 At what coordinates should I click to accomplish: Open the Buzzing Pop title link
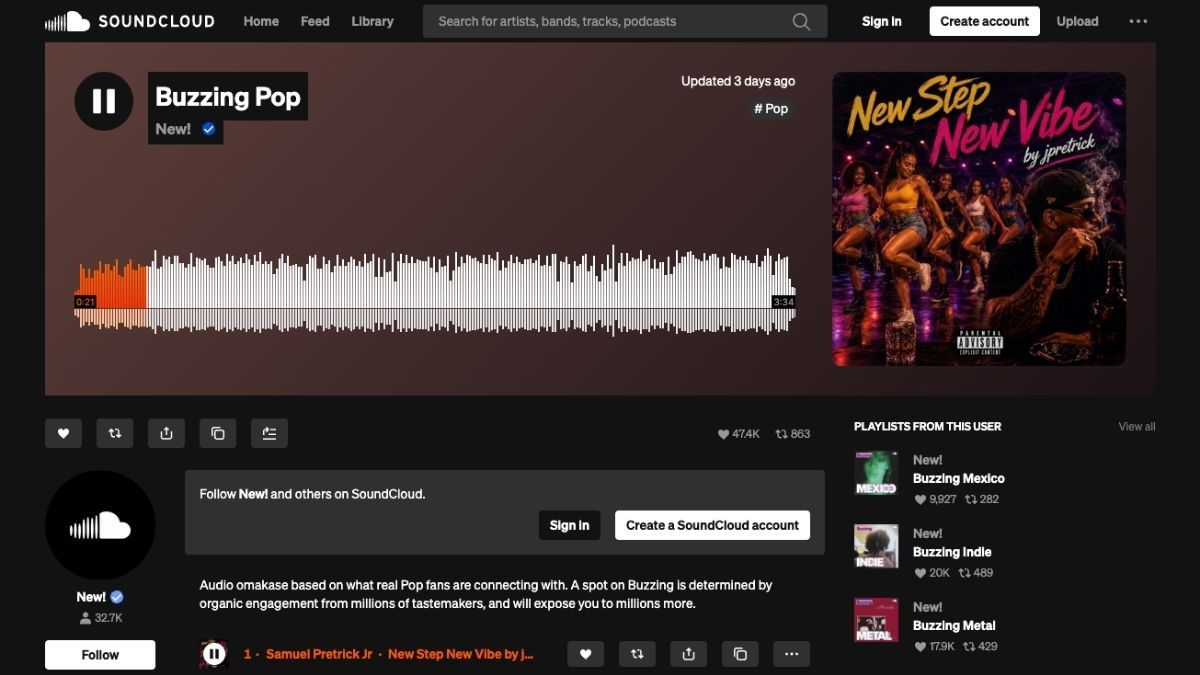point(228,97)
